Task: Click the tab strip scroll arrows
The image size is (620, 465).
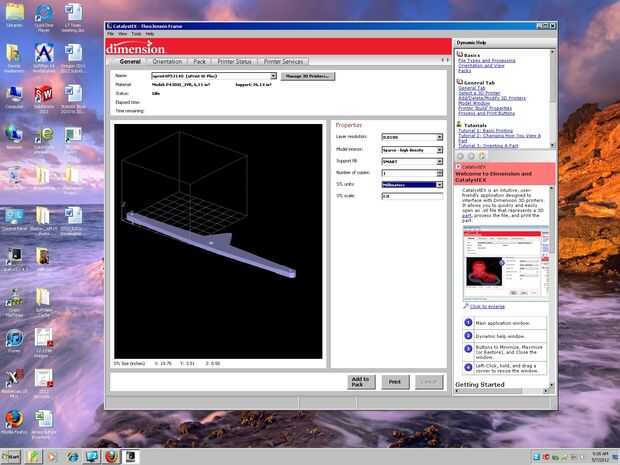Action: pos(445,60)
